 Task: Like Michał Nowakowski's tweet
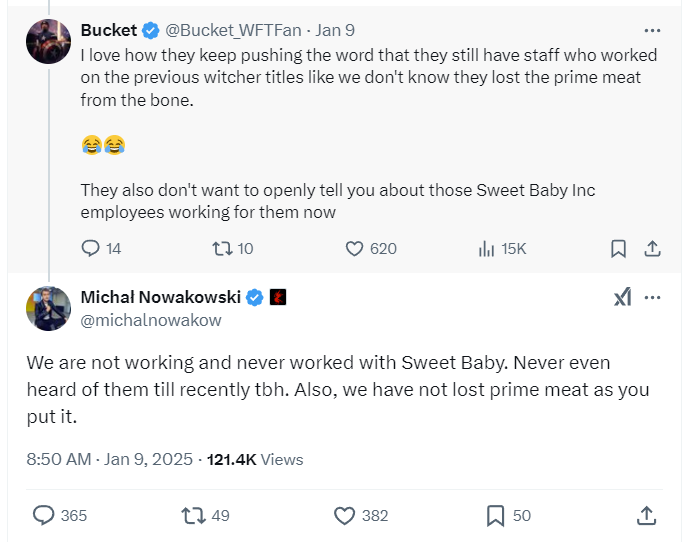tap(345, 515)
